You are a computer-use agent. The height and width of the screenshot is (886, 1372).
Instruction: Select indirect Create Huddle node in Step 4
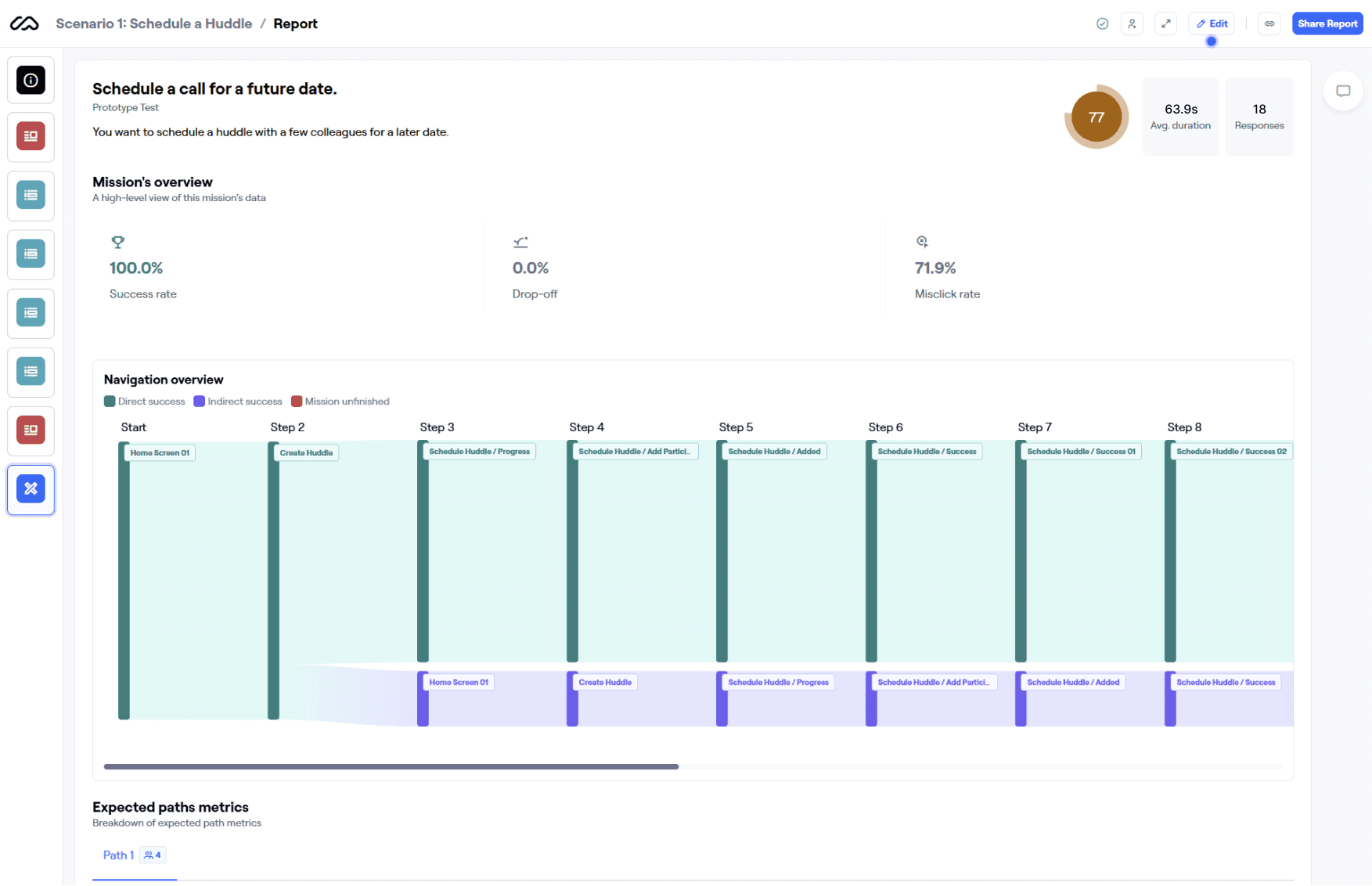click(605, 683)
